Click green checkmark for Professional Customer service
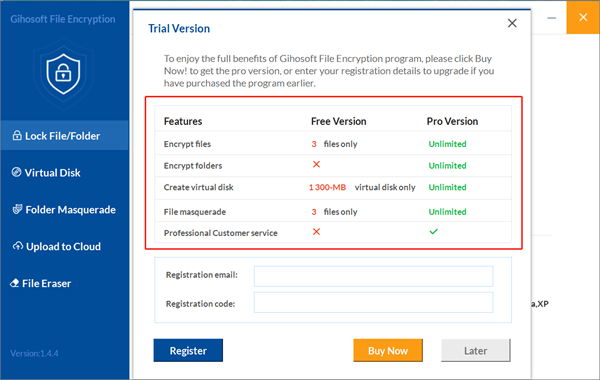 433,232
